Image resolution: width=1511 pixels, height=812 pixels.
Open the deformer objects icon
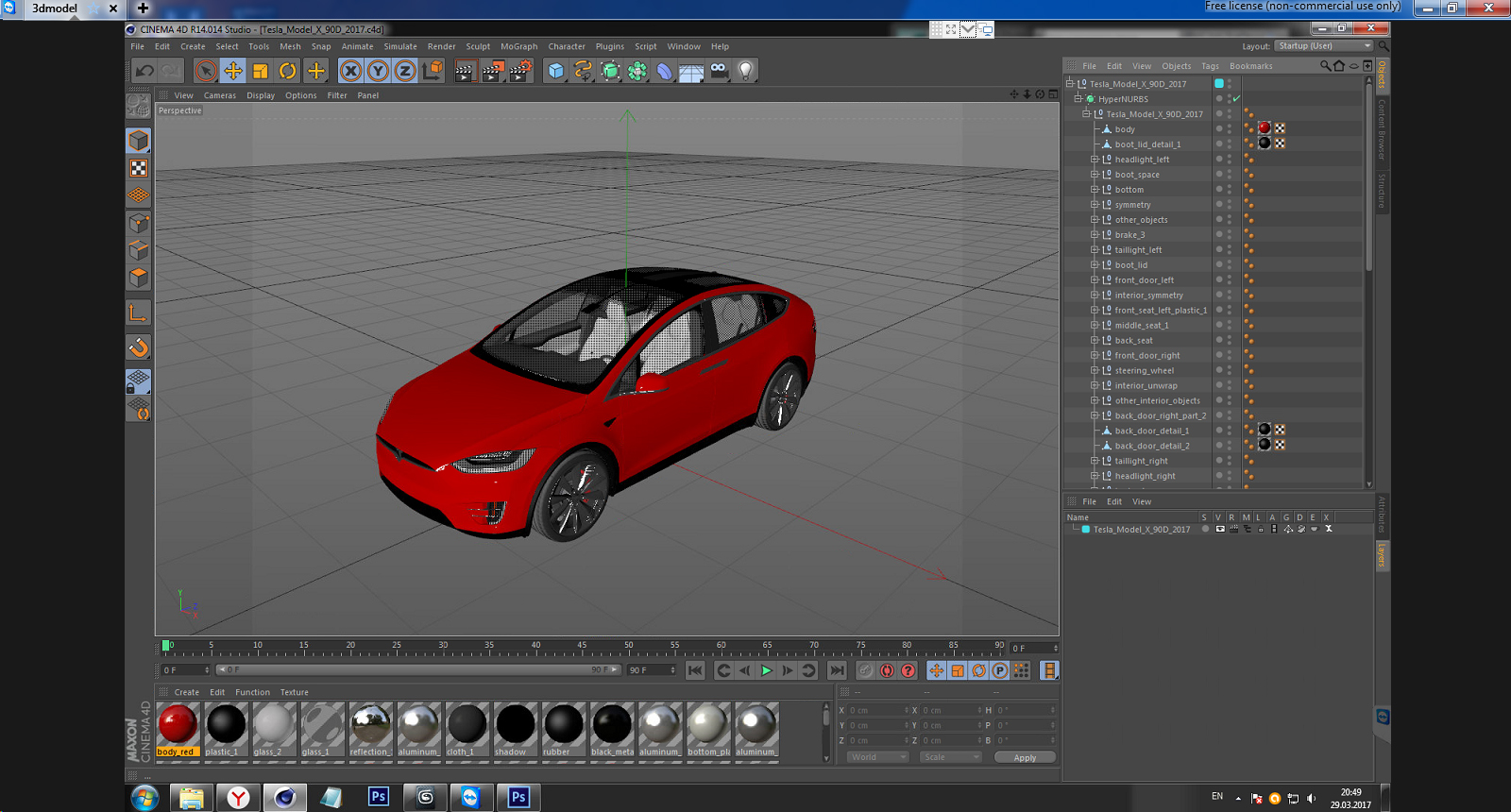(x=665, y=71)
